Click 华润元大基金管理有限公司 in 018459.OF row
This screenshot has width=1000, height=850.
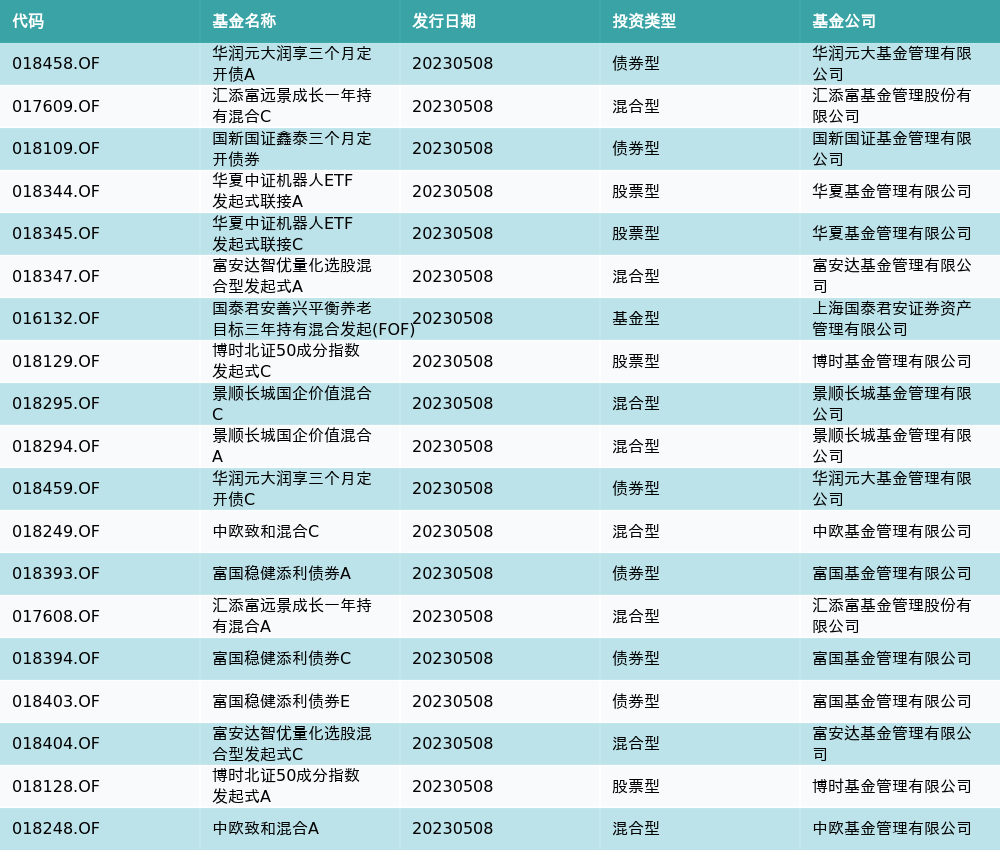[x=892, y=488]
